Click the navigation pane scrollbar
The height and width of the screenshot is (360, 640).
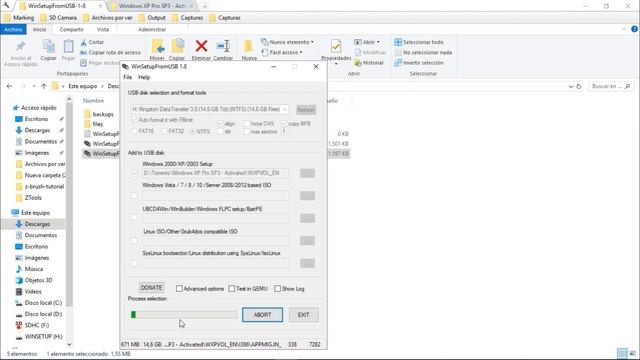tap(69, 204)
